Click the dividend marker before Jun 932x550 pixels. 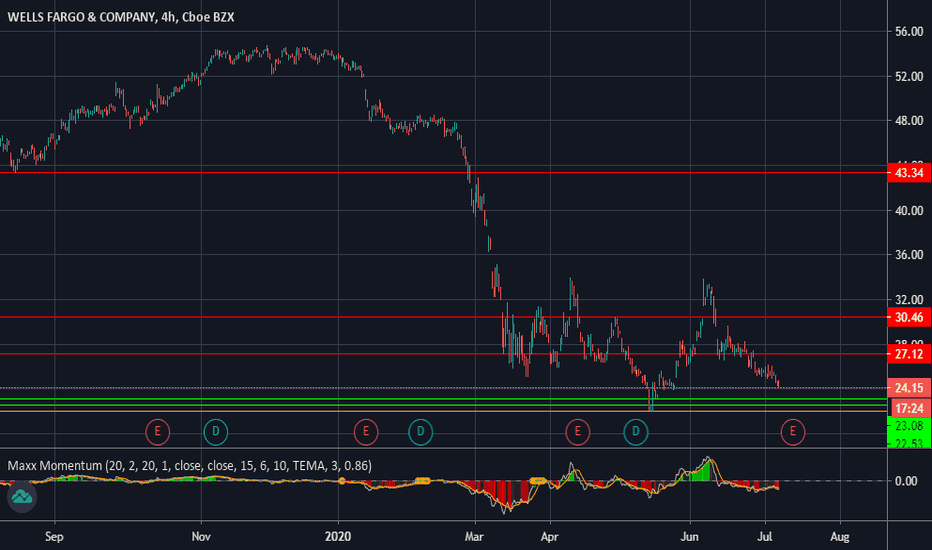635,432
